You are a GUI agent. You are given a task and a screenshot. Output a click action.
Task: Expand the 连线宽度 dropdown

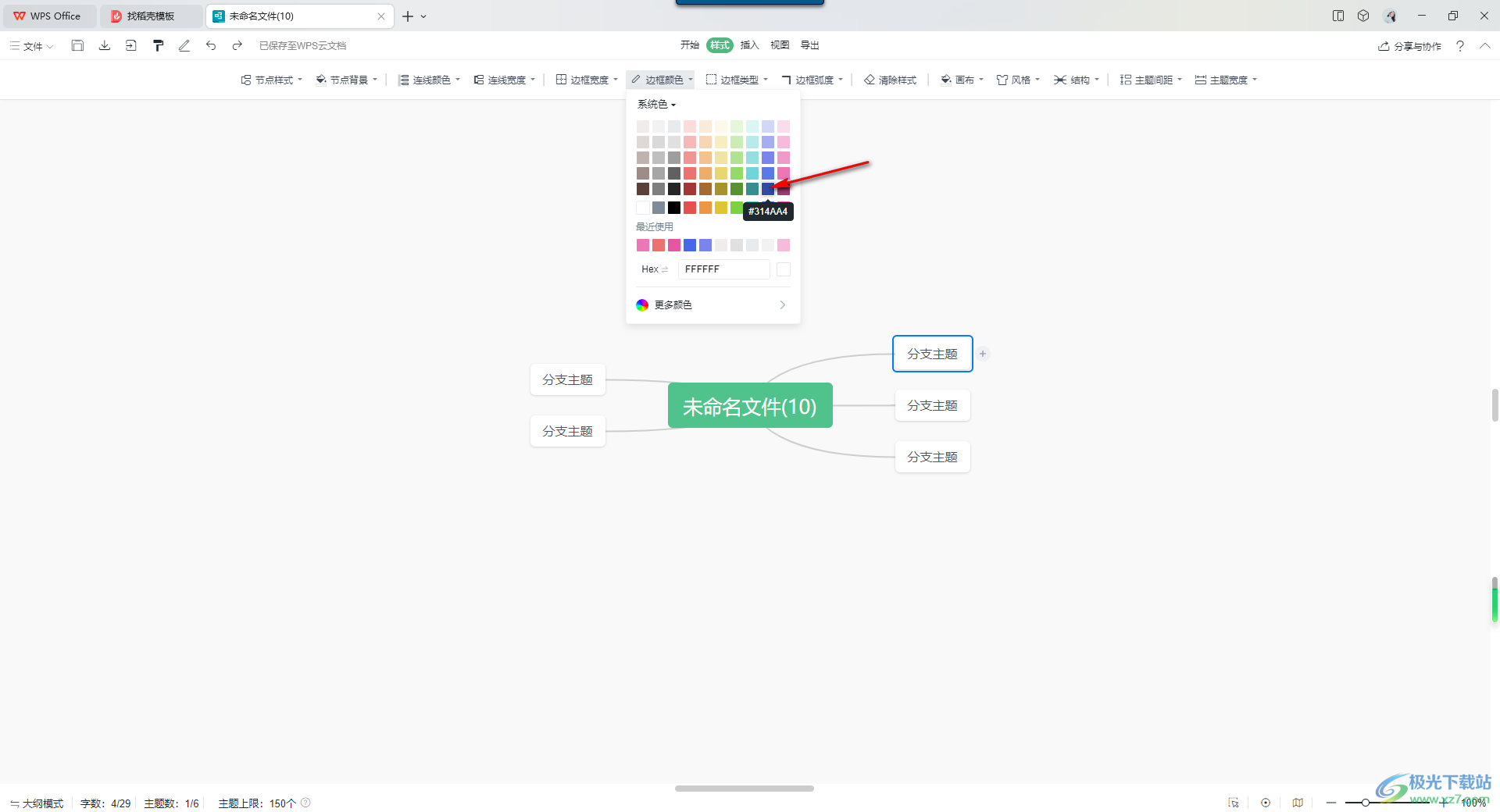[x=504, y=80]
